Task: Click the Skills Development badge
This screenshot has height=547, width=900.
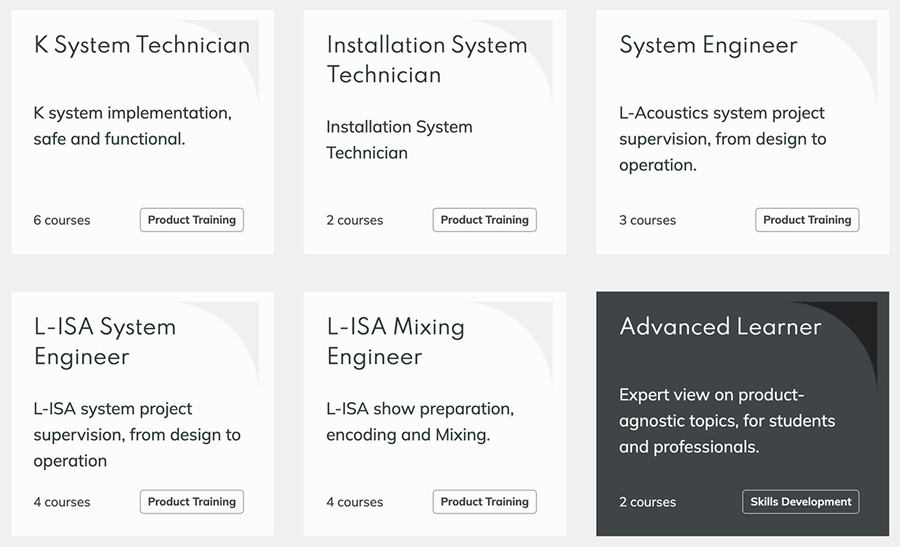Action: [801, 502]
